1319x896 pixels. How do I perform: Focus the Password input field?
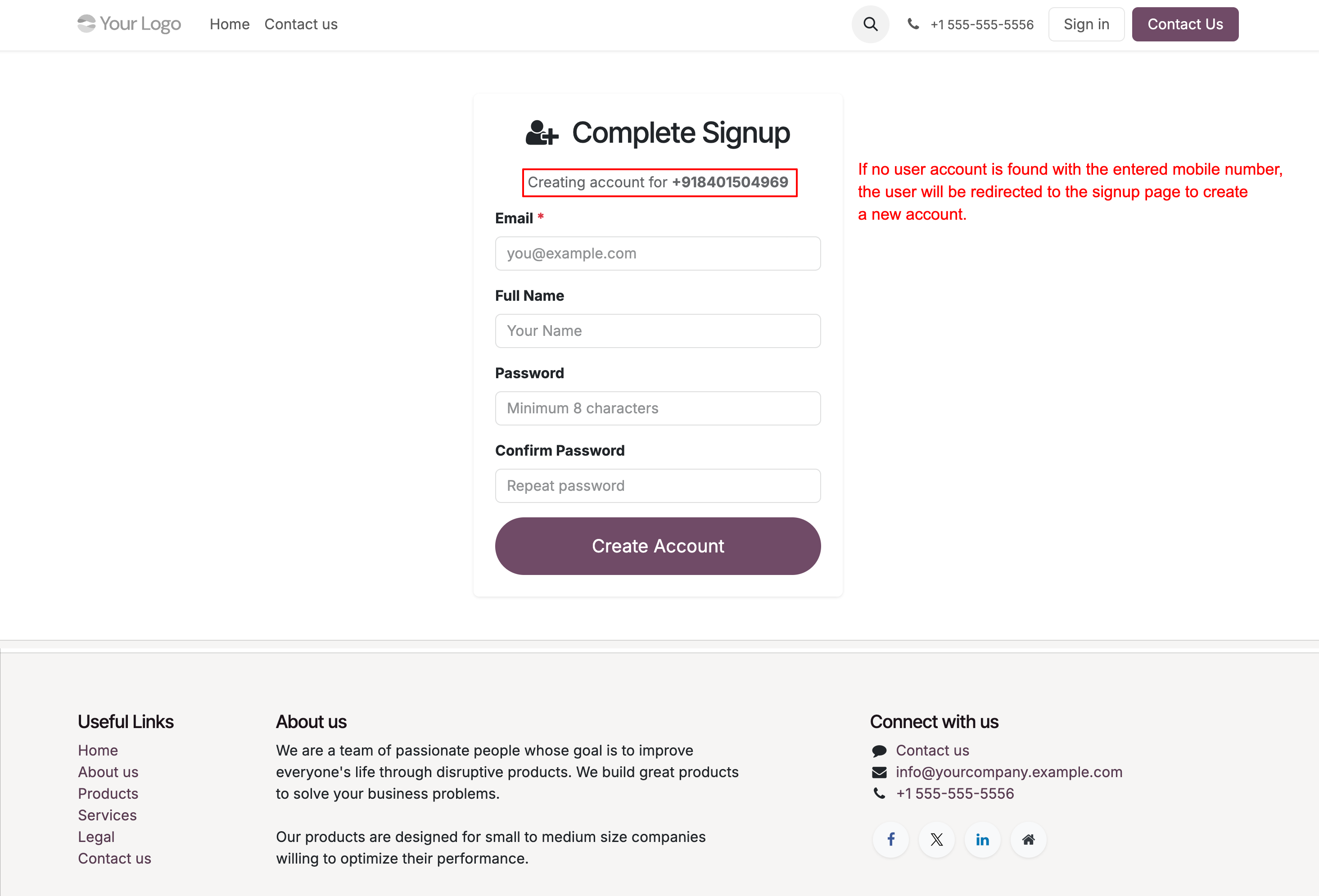tap(658, 408)
